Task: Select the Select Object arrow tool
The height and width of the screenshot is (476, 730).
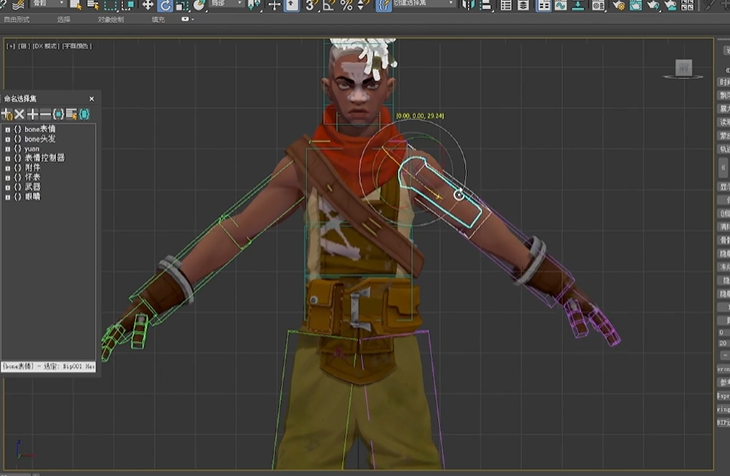Action: 75,5
